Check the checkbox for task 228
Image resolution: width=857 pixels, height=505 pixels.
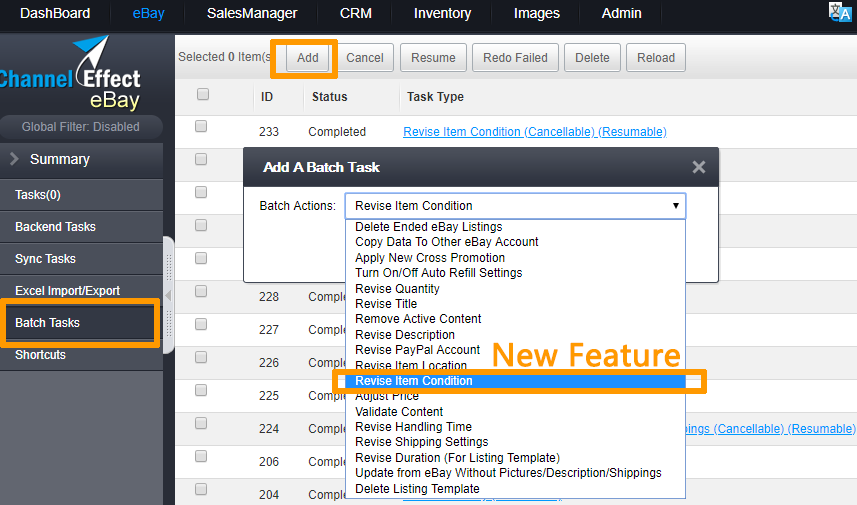coord(201,291)
